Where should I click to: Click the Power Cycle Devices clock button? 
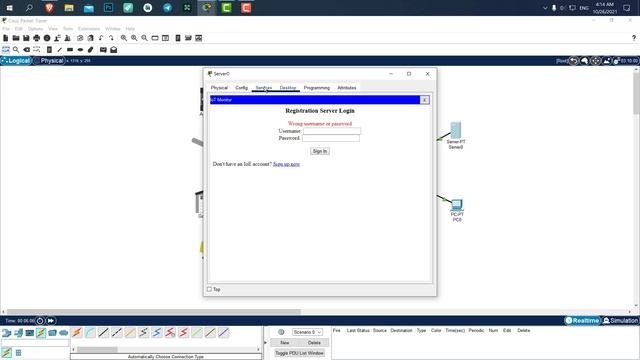point(40,320)
